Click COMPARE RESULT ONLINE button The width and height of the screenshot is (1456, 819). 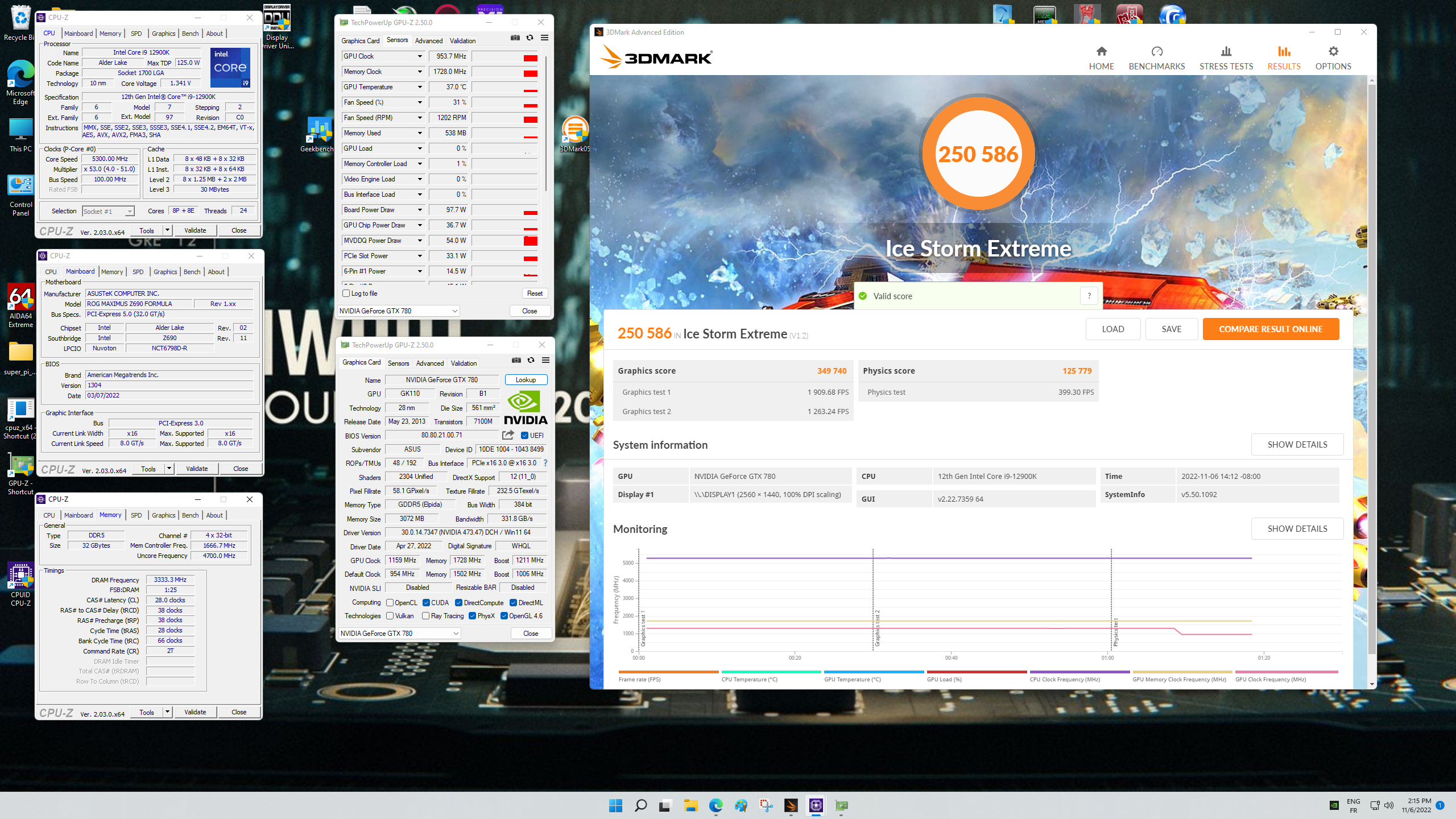pos(1271,329)
